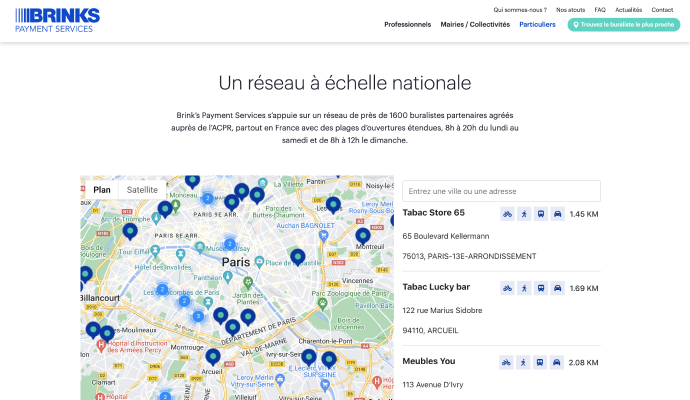Click the city or address search field
690x400 pixels.
501,191
